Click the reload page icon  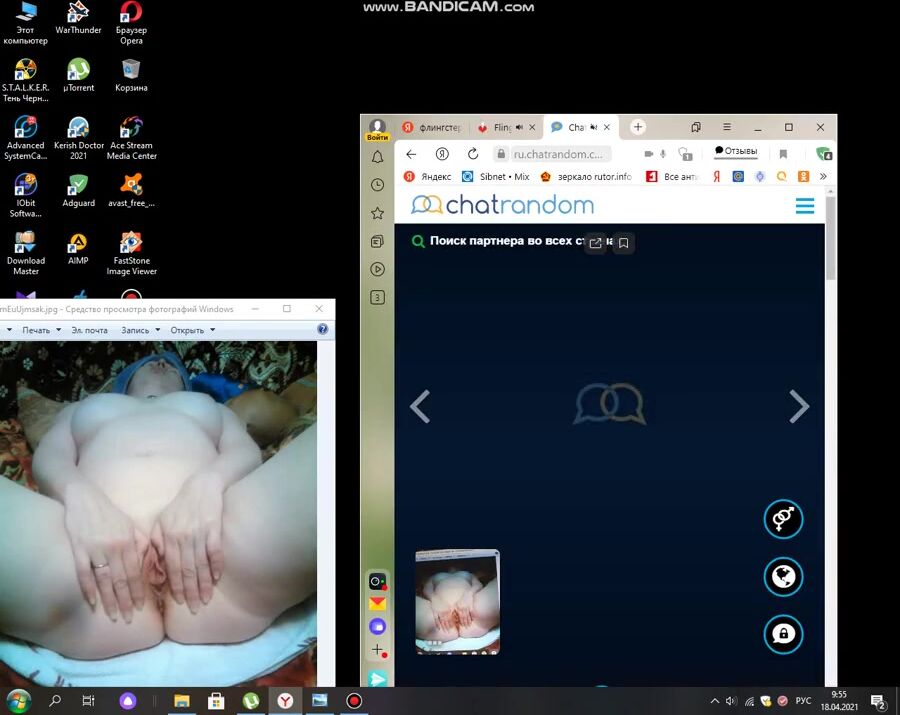click(473, 154)
